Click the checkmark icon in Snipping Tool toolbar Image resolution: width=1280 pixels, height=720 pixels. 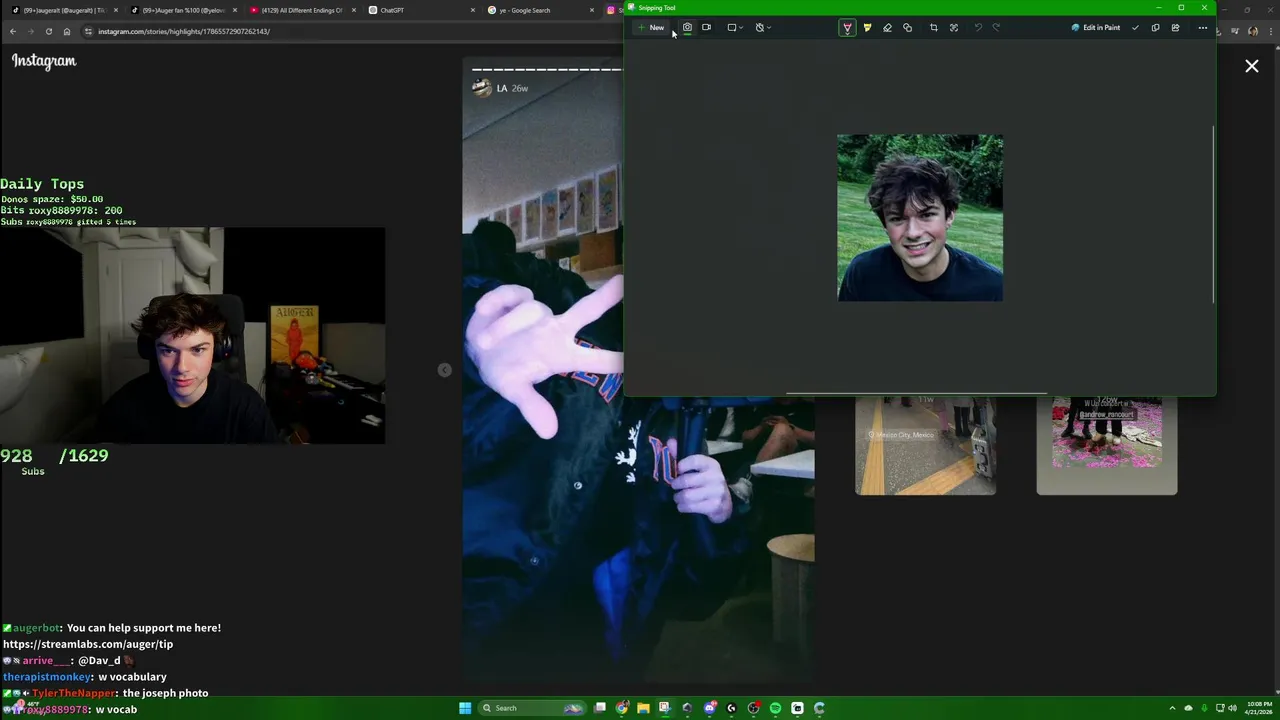click(1135, 28)
